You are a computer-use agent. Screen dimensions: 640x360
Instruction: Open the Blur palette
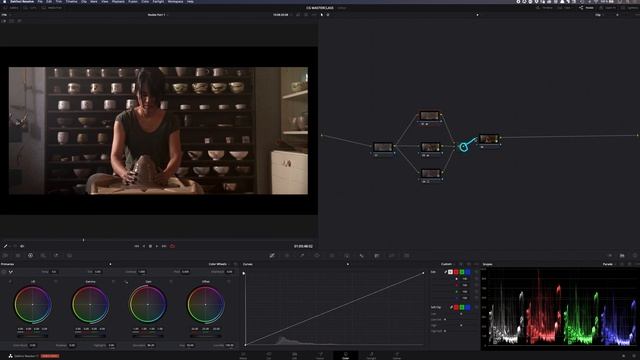coord(362,256)
